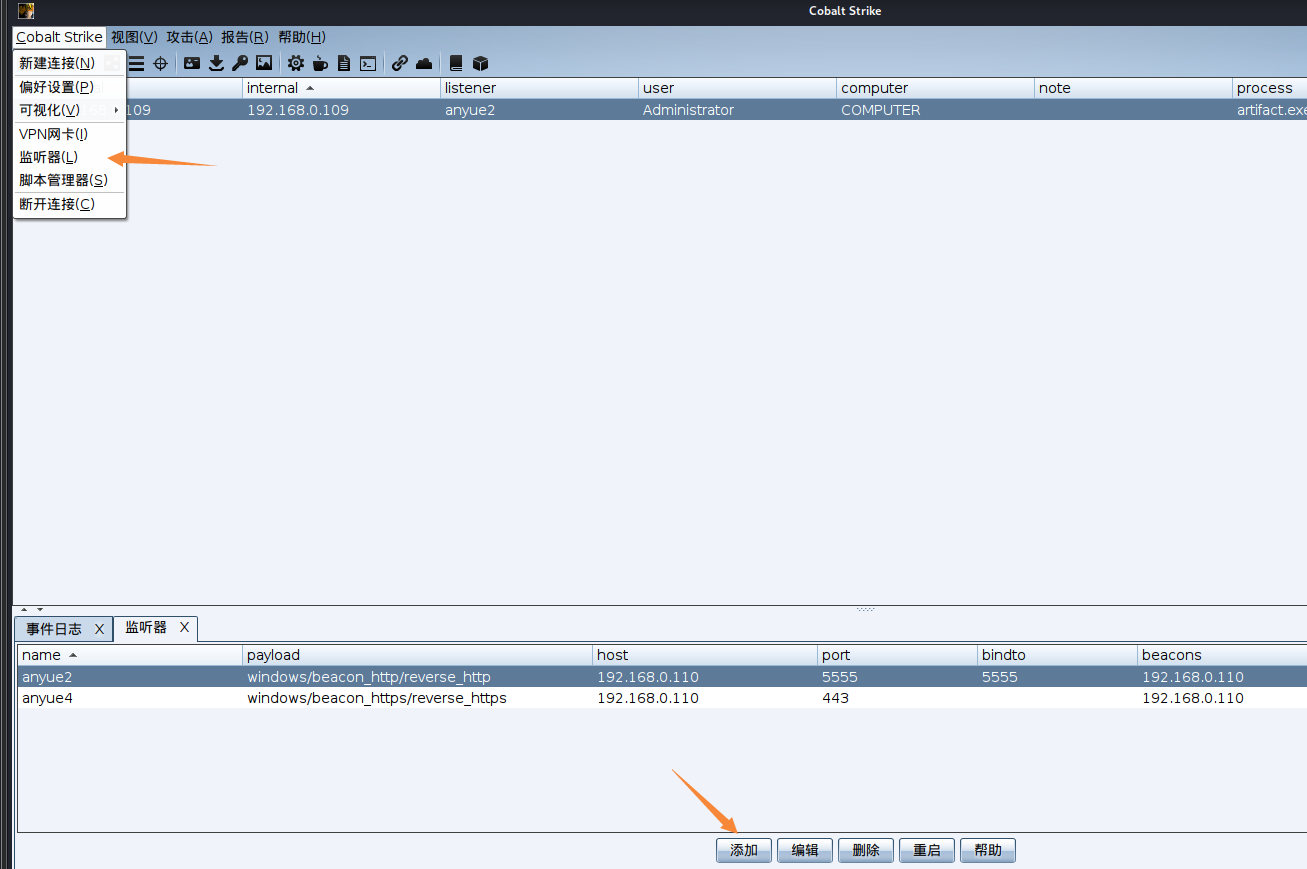Choose 断开连接(C) menu entry
Viewport: 1307px width, 869px height.
pos(69,204)
